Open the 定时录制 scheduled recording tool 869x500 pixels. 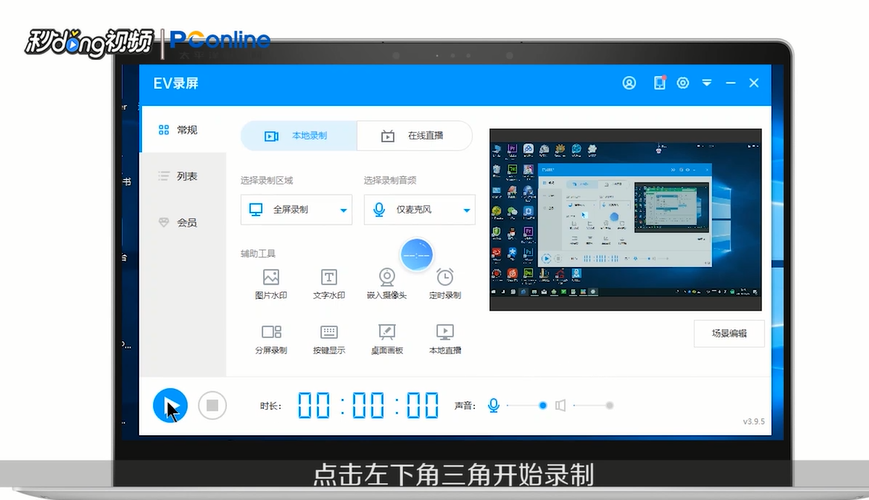click(x=445, y=284)
